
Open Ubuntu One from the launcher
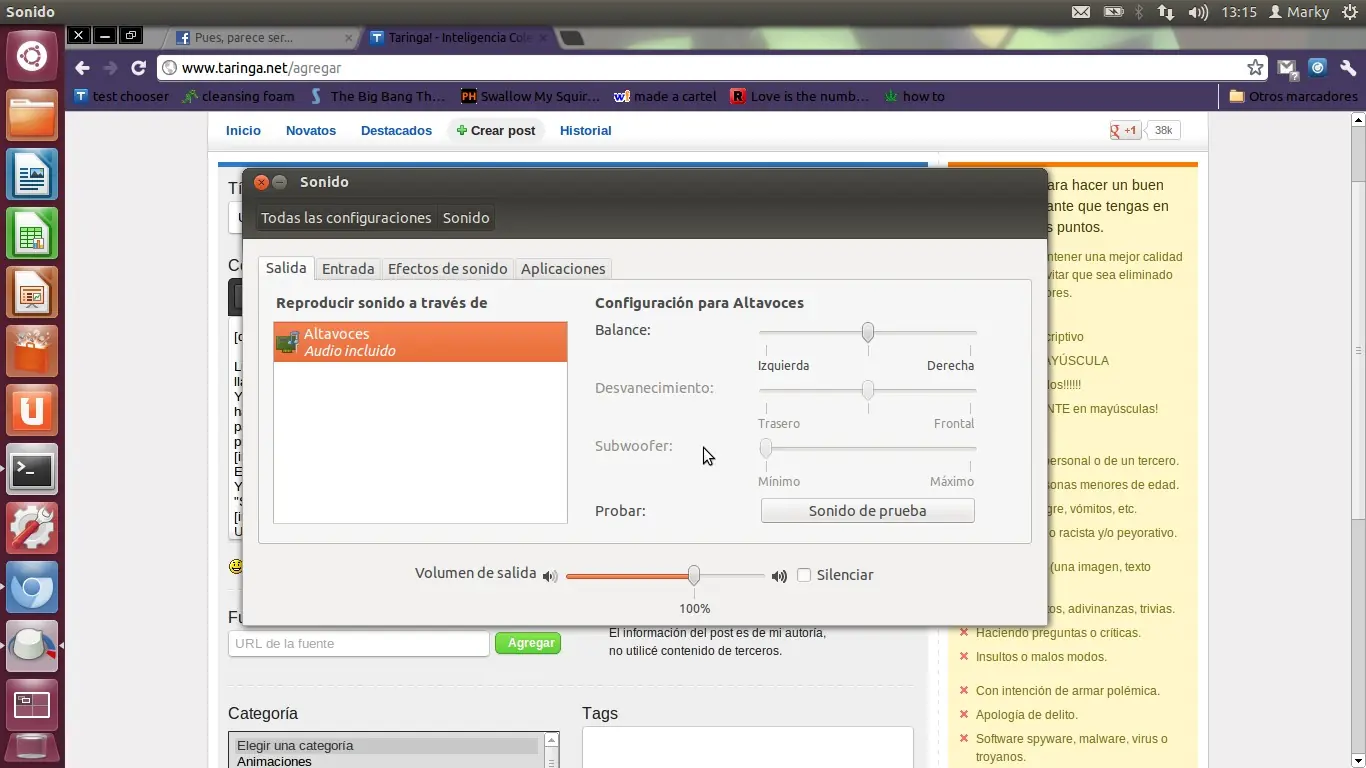(32, 410)
